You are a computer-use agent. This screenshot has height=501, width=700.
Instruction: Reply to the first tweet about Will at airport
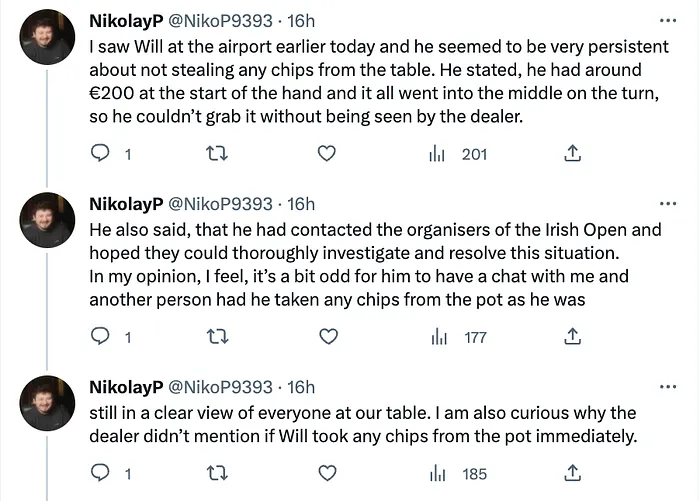[x=100, y=153]
